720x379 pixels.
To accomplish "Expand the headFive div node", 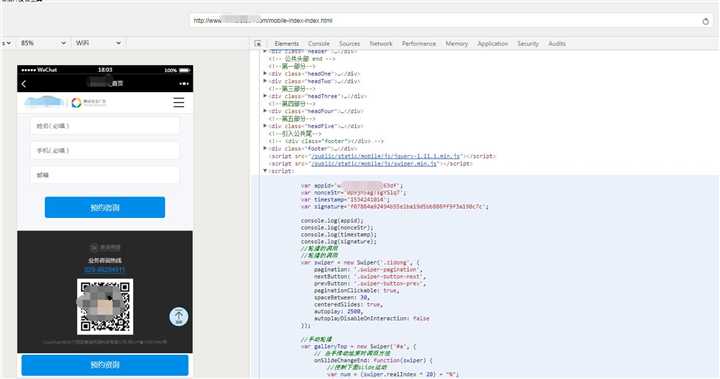I will coord(265,126).
